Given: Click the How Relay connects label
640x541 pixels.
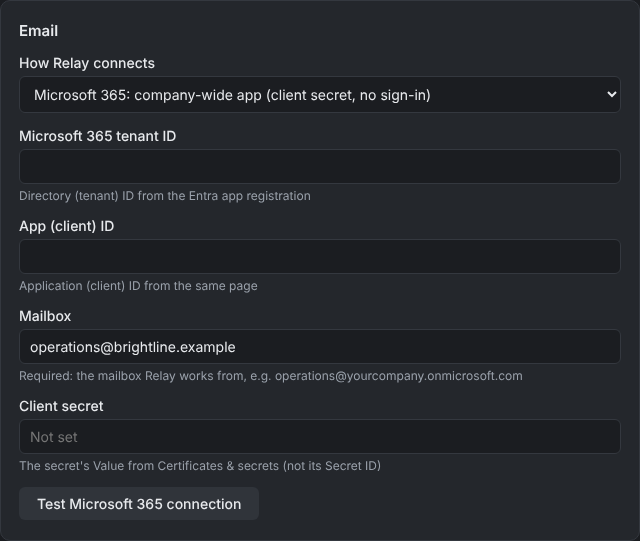Looking at the screenshot, I should (x=87, y=63).
